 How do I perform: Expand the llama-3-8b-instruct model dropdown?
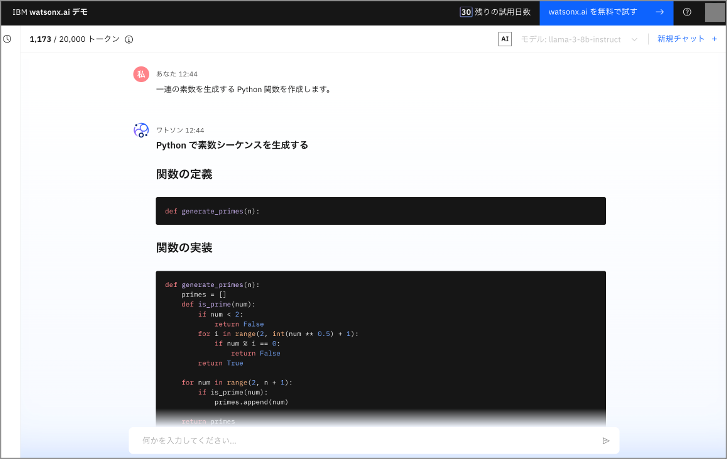click(x=580, y=39)
